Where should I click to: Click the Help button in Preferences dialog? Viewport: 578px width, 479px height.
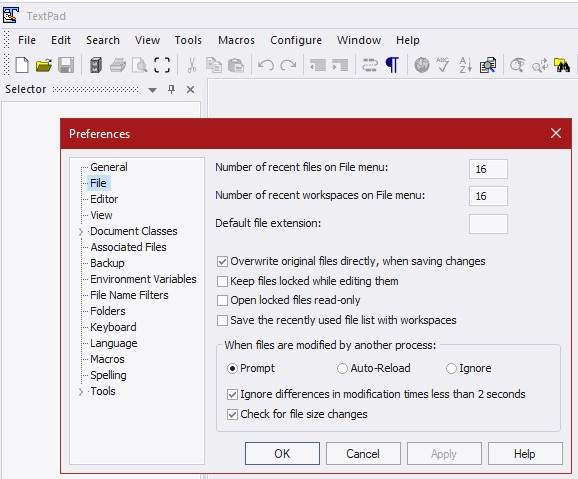pos(525,454)
